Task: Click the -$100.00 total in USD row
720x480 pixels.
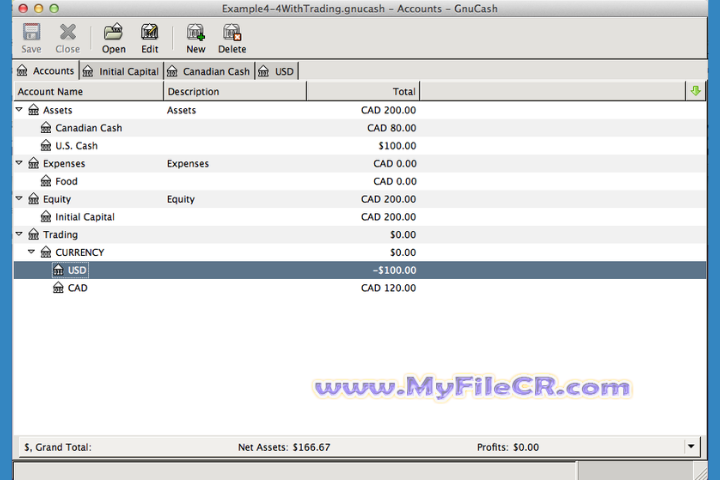Action: (x=394, y=270)
